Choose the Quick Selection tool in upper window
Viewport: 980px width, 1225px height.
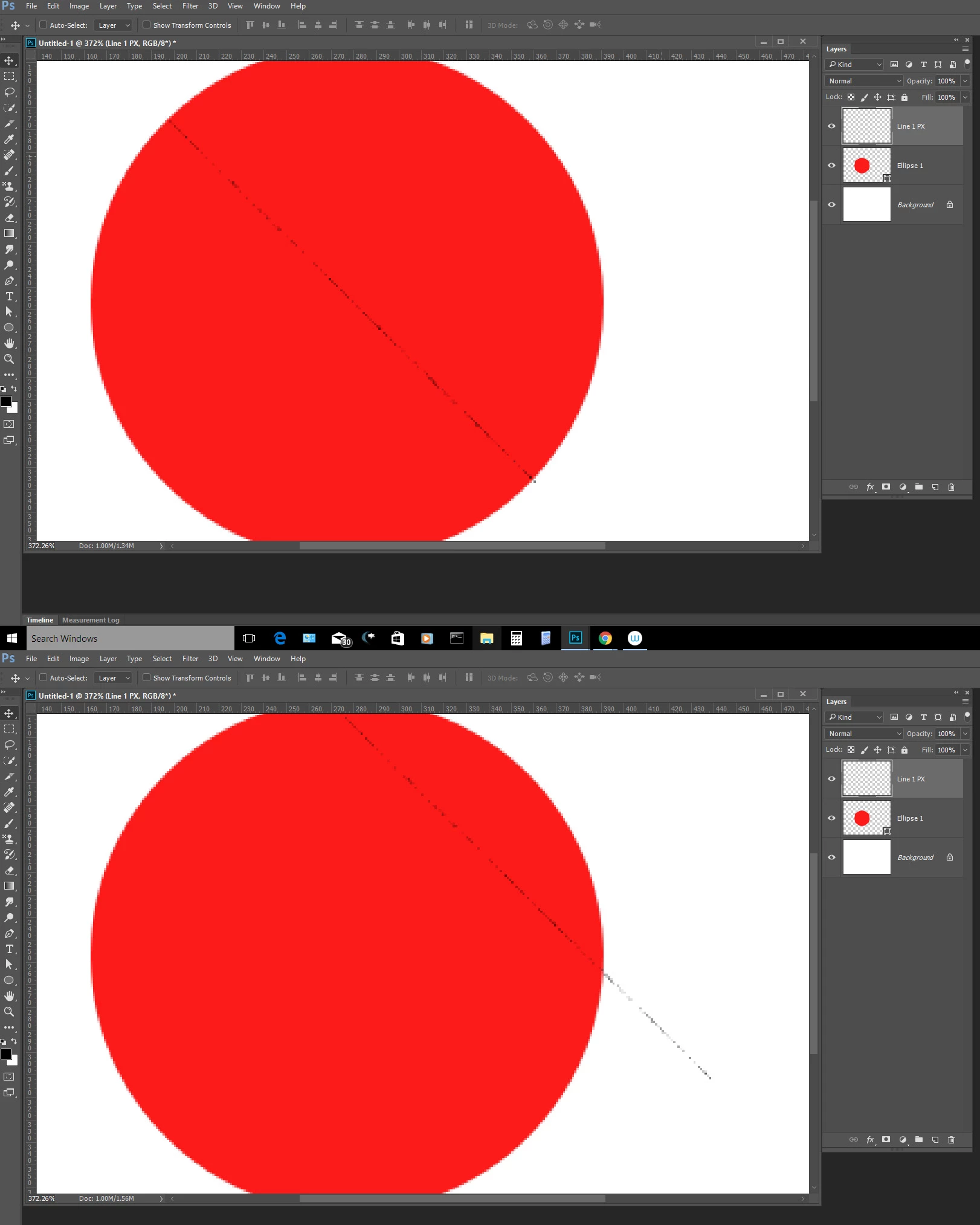point(9,108)
